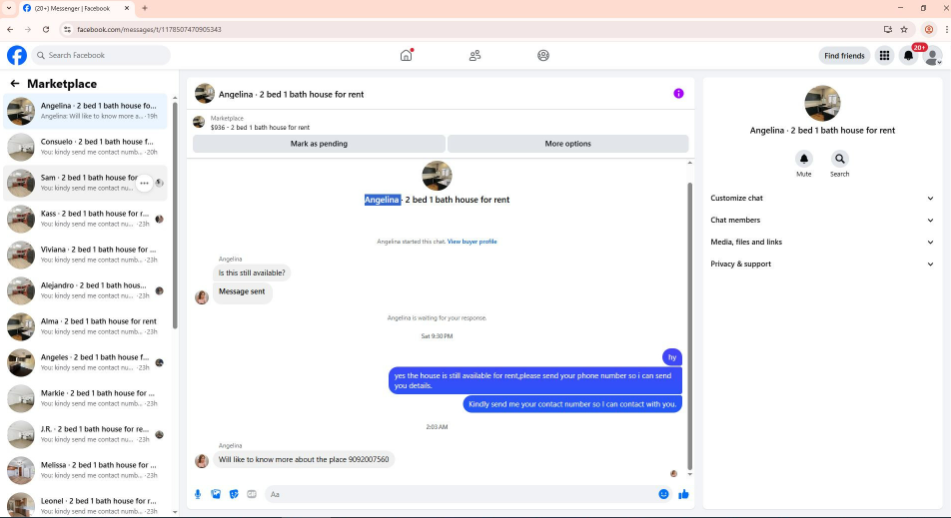The image size is (951, 518).
Task: Open browser three-dot menu
Action: coord(946,29)
